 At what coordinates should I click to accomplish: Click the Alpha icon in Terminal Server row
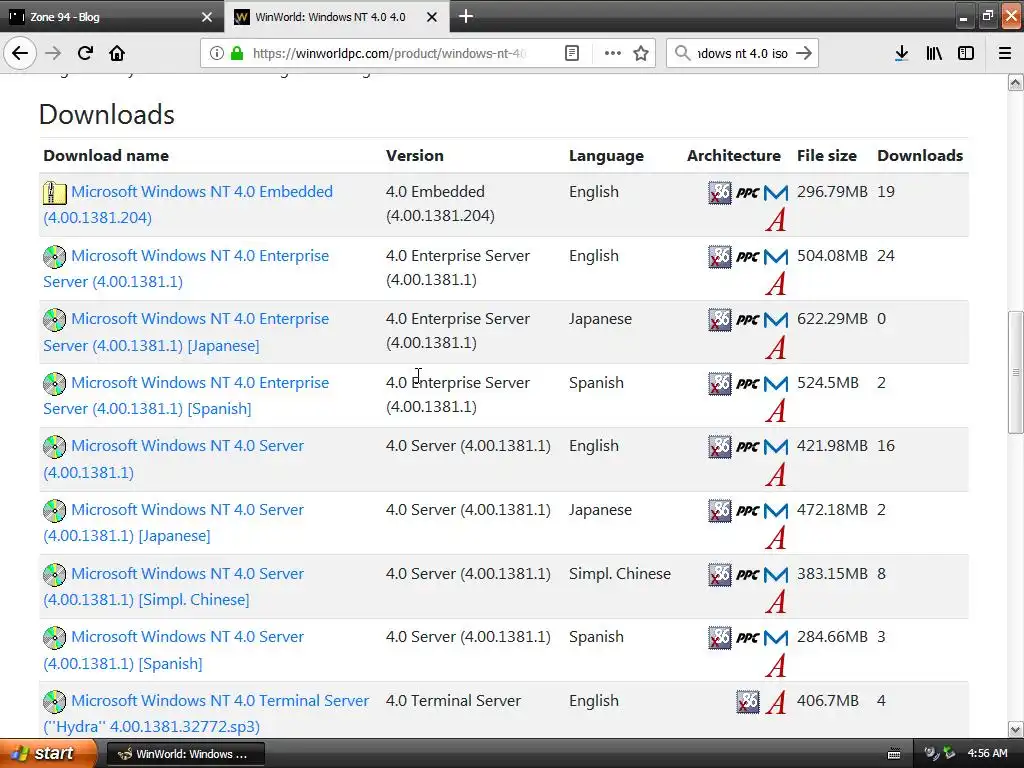(776, 702)
